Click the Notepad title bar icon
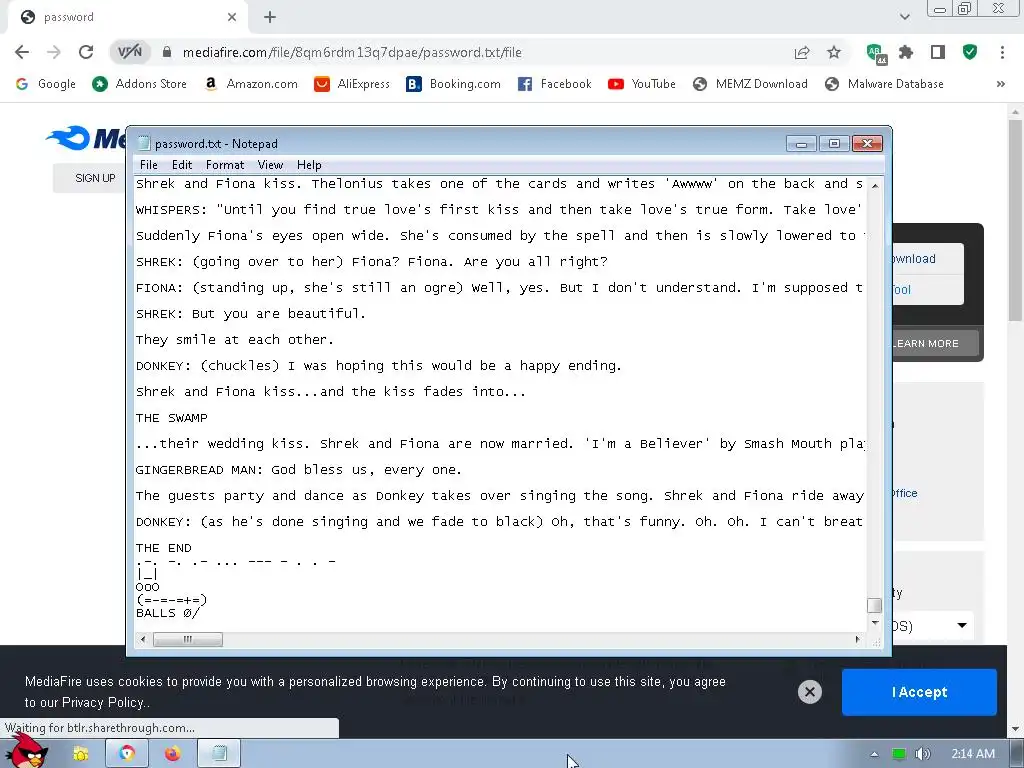 pyautogui.click(x=144, y=144)
